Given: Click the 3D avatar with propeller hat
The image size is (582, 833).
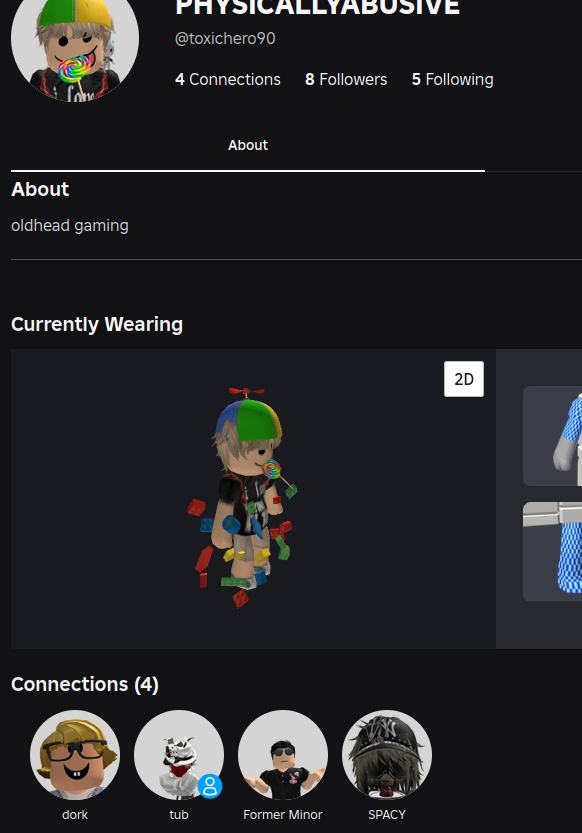Looking at the screenshot, I should point(243,498).
